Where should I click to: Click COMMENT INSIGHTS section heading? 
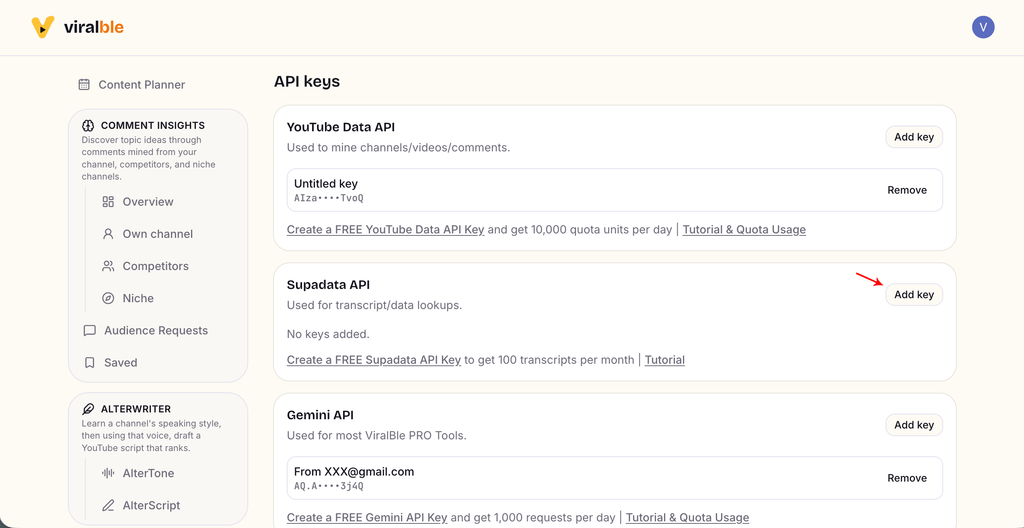pos(153,125)
